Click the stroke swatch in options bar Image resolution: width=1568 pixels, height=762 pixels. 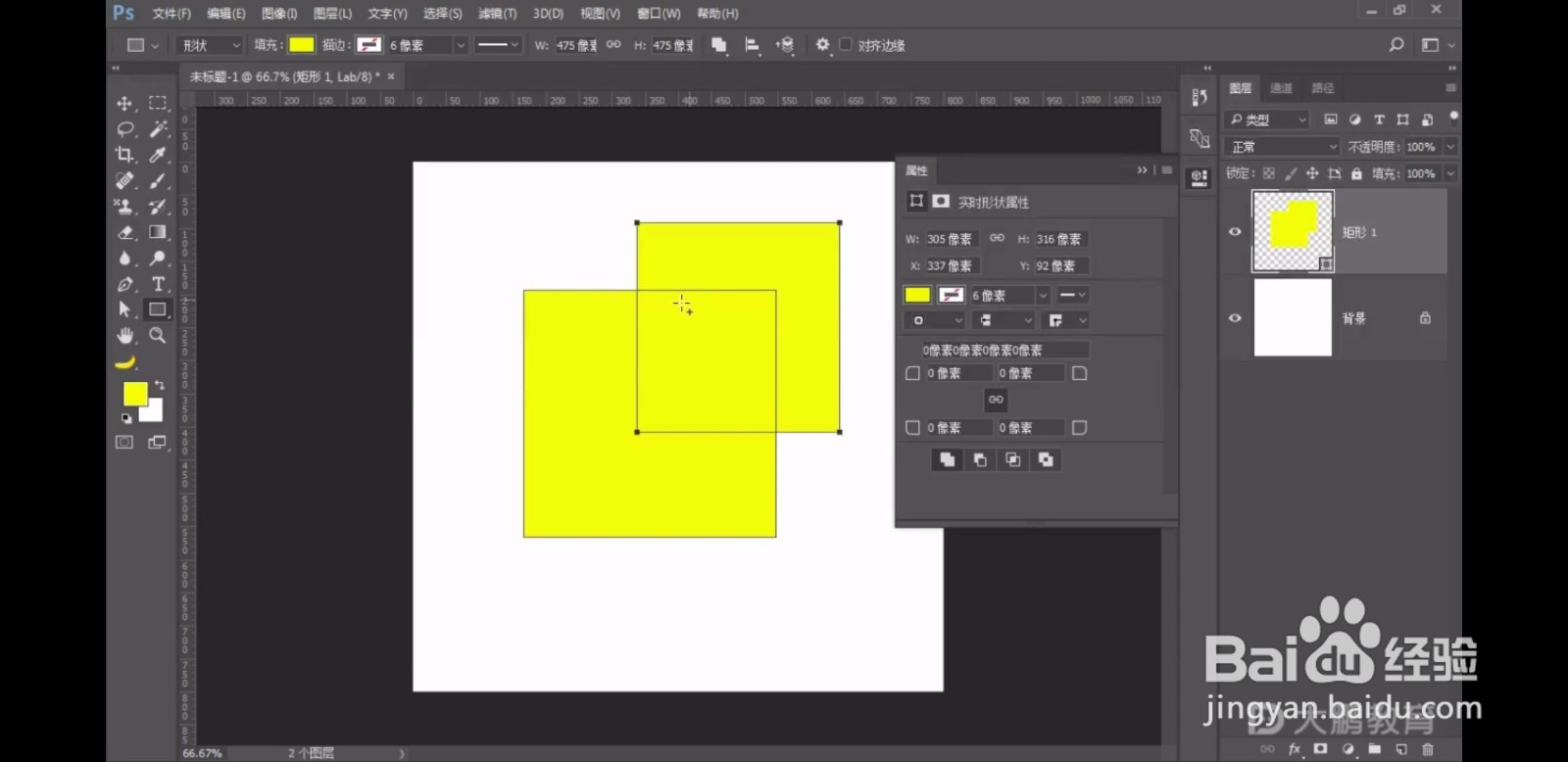coord(369,45)
